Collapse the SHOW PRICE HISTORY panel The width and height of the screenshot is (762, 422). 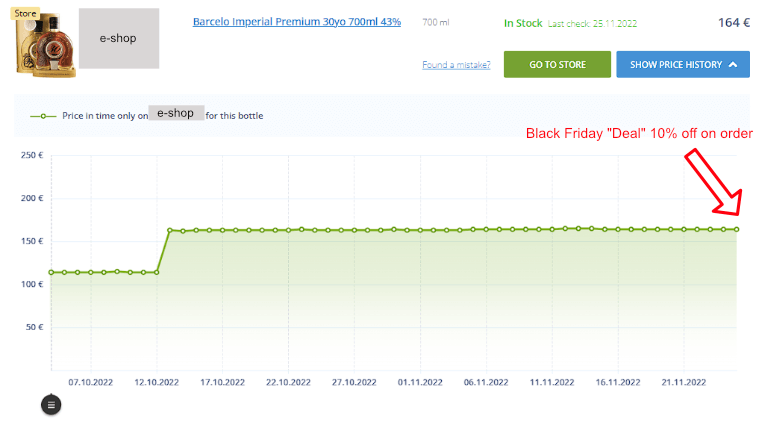pyautogui.click(x=683, y=64)
